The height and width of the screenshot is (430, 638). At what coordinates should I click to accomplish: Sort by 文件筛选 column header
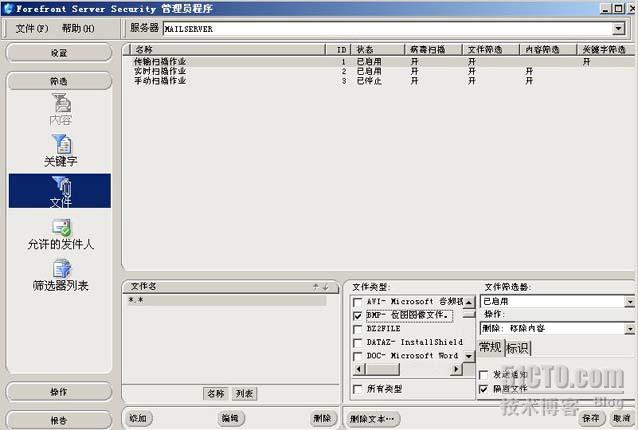click(x=491, y=50)
